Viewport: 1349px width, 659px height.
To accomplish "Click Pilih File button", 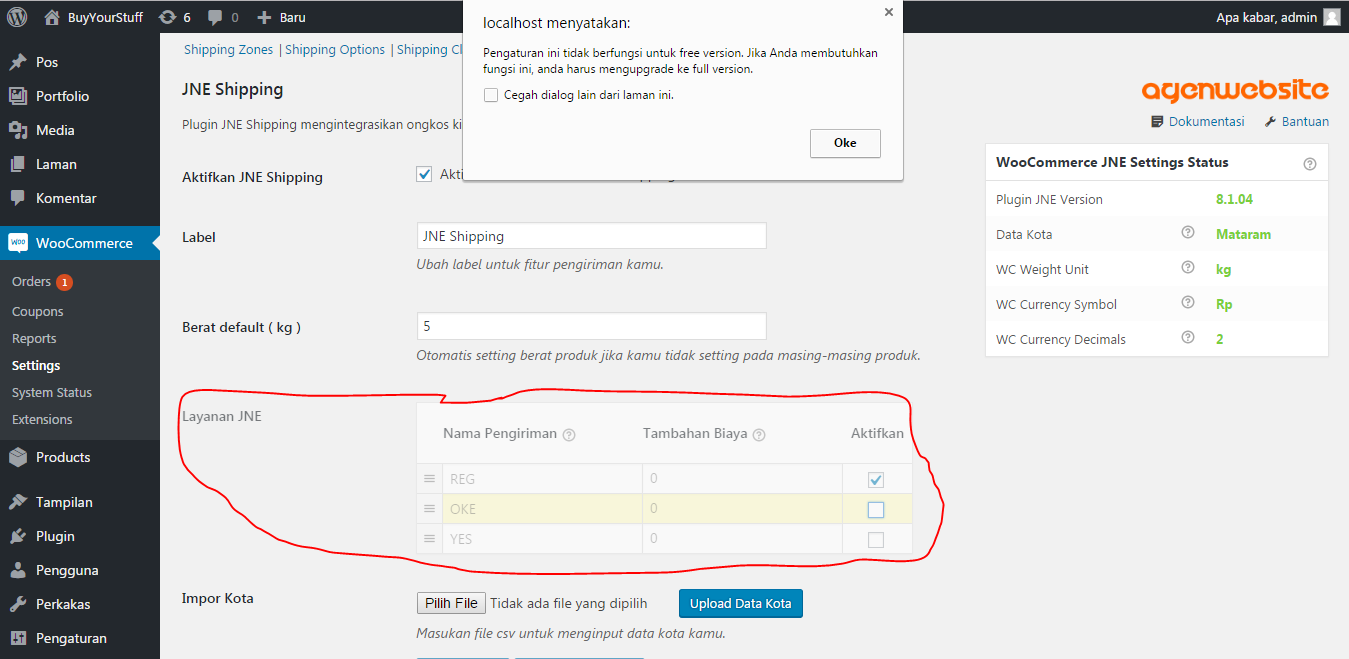I will [451, 603].
